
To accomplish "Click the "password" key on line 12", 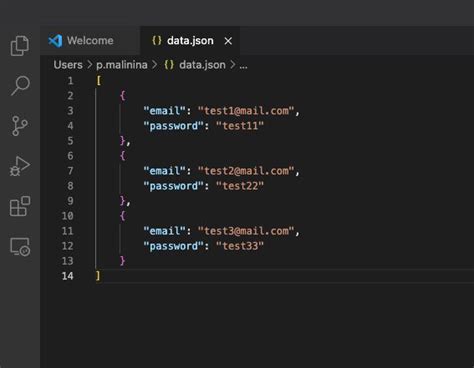I will click(173, 246).
